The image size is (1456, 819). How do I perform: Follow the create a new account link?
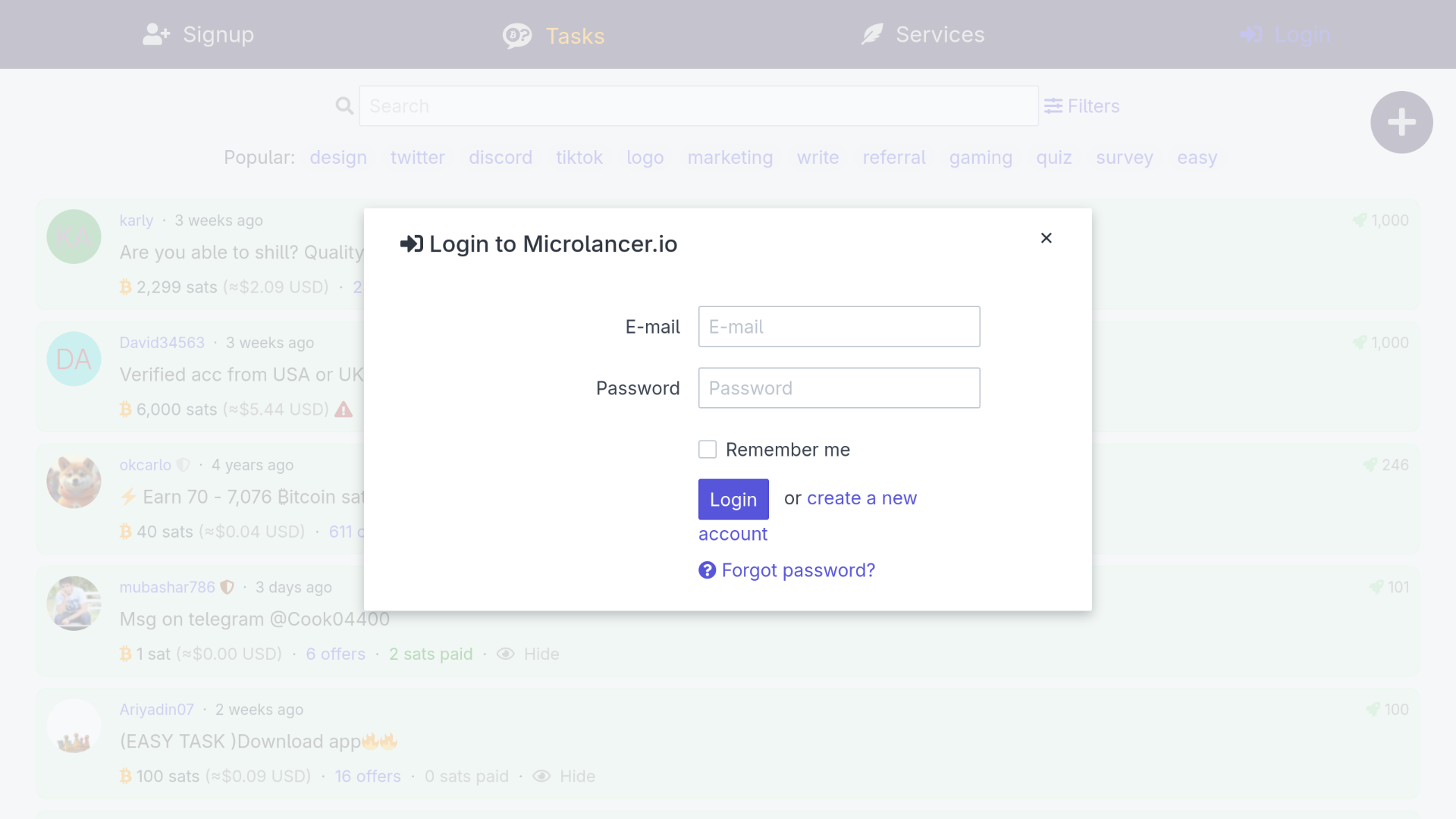coord(861,498)
